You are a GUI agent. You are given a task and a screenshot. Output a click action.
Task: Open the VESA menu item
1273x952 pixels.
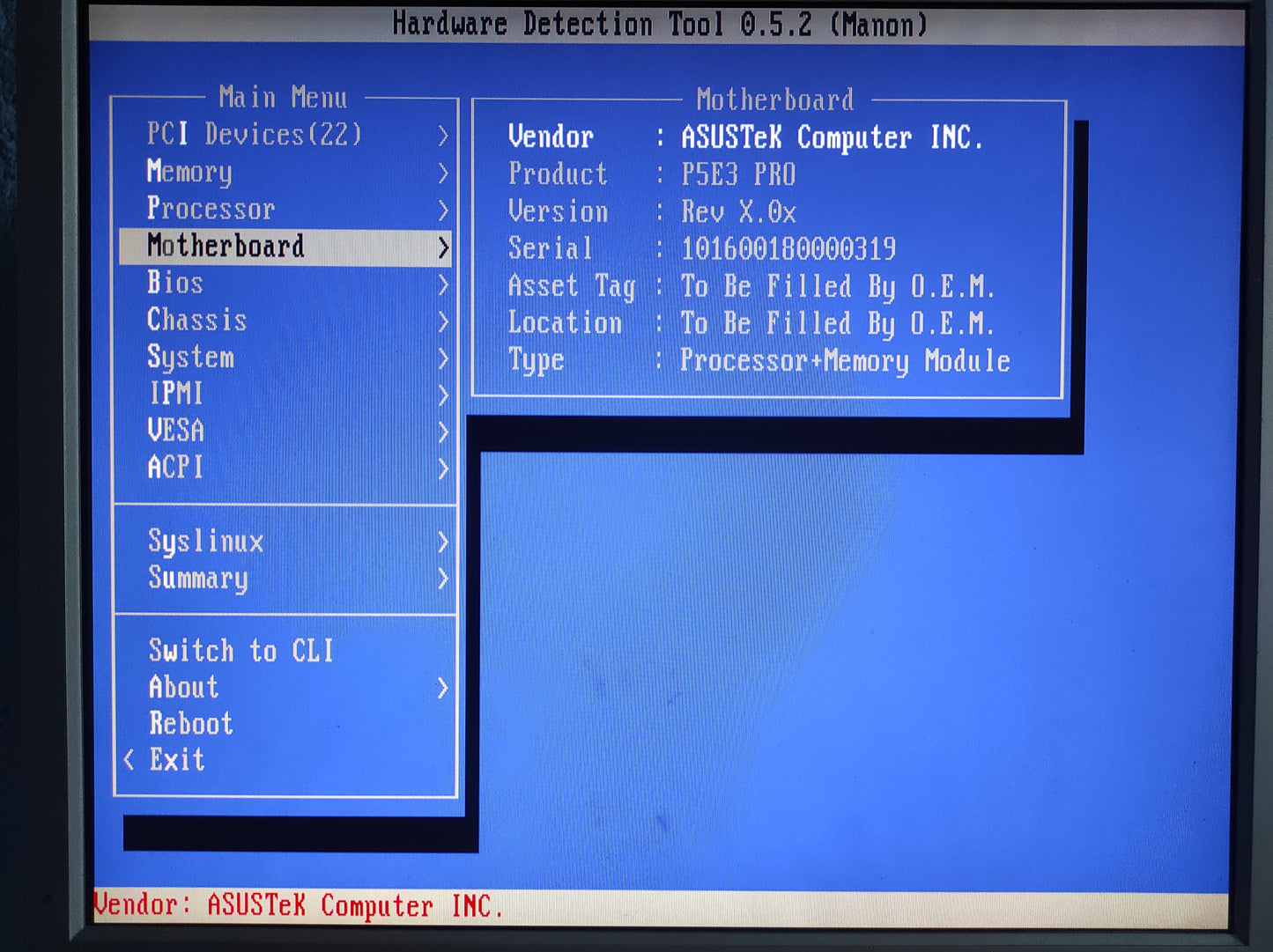point(176,431)
